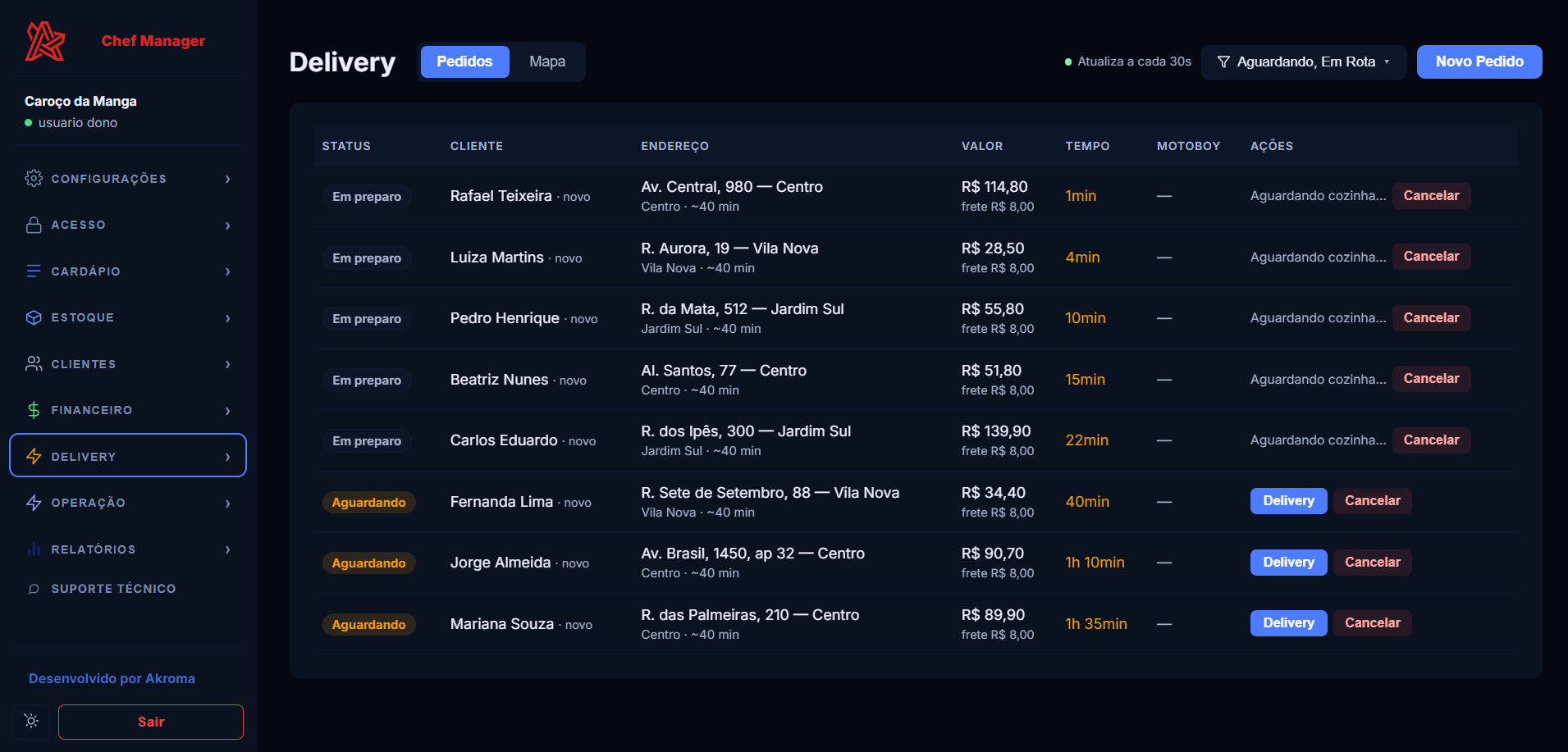The height and width of the screenshot is (752, 1568).
Task: Open Suporte Técnico chat icon
Action: pyautogui.click(x=34, y=589)
